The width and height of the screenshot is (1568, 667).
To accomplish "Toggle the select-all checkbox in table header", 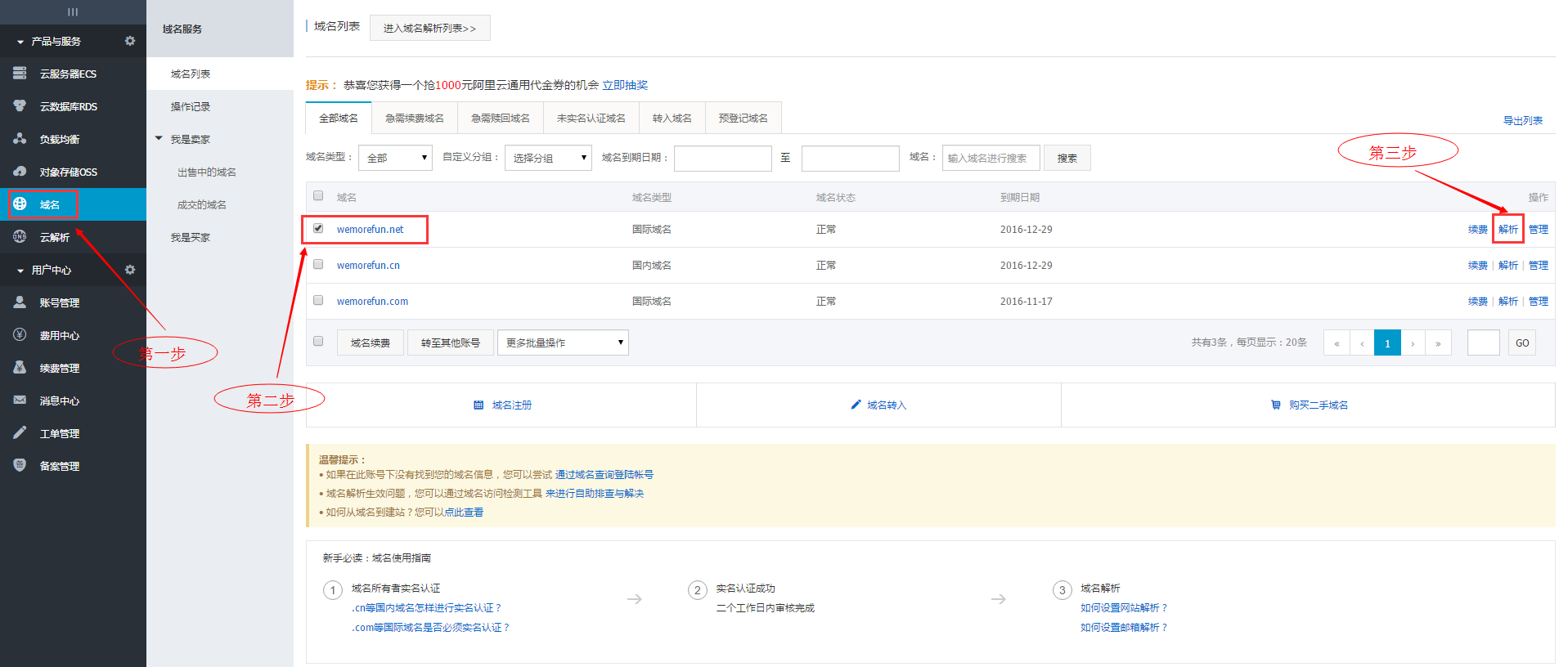I will point(318,196).
